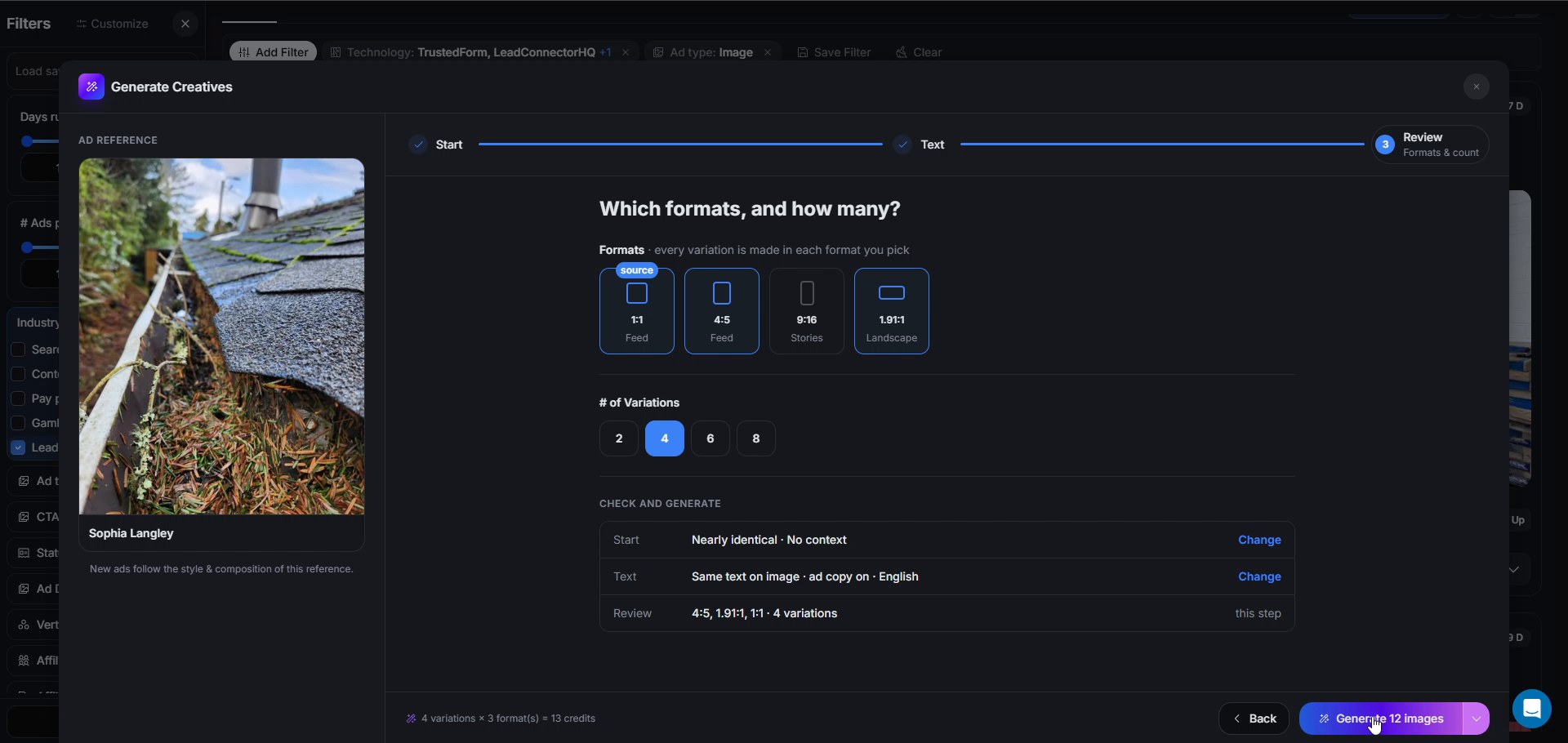
Task: Remove the Technology filter chip
Action: 626,52
